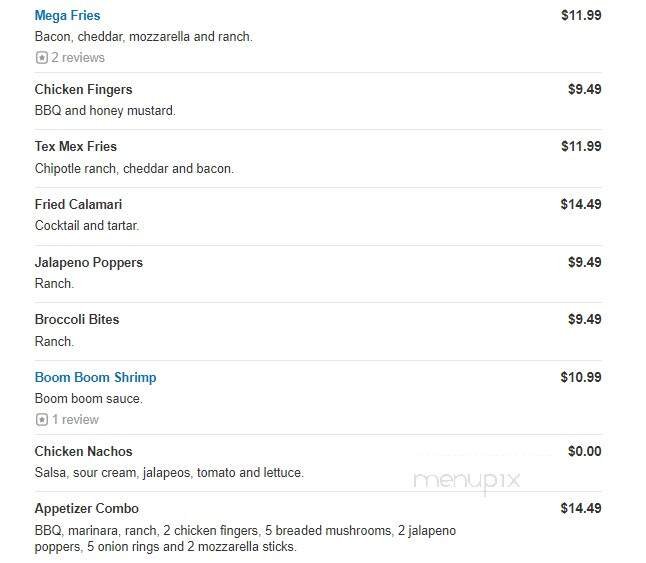This screenshot has height=563, width=646.
Task: Open the Boom Boom Shrimp link
Action: tap(95, 378)
